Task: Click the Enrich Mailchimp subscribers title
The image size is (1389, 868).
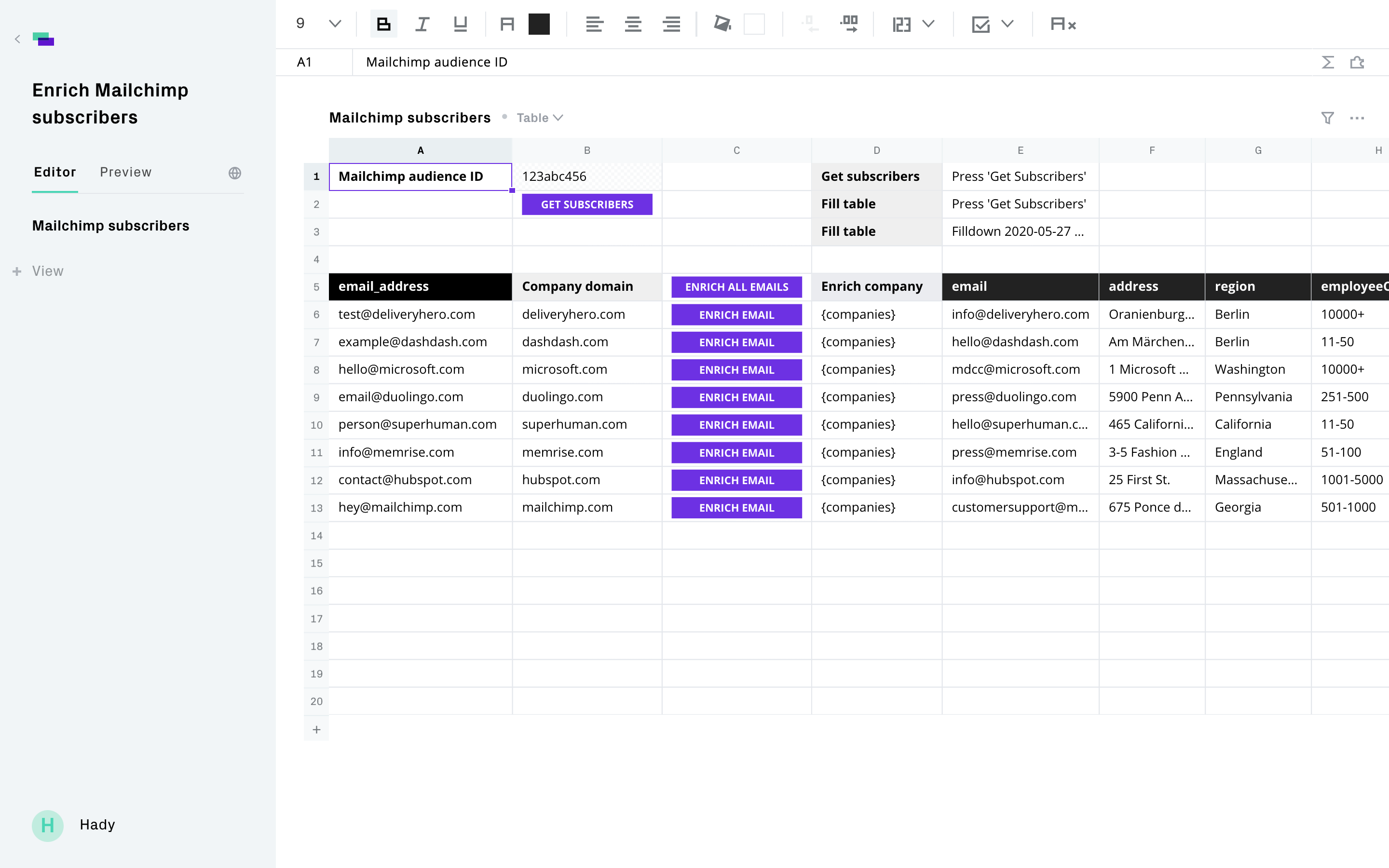Action: coord(110,103)
